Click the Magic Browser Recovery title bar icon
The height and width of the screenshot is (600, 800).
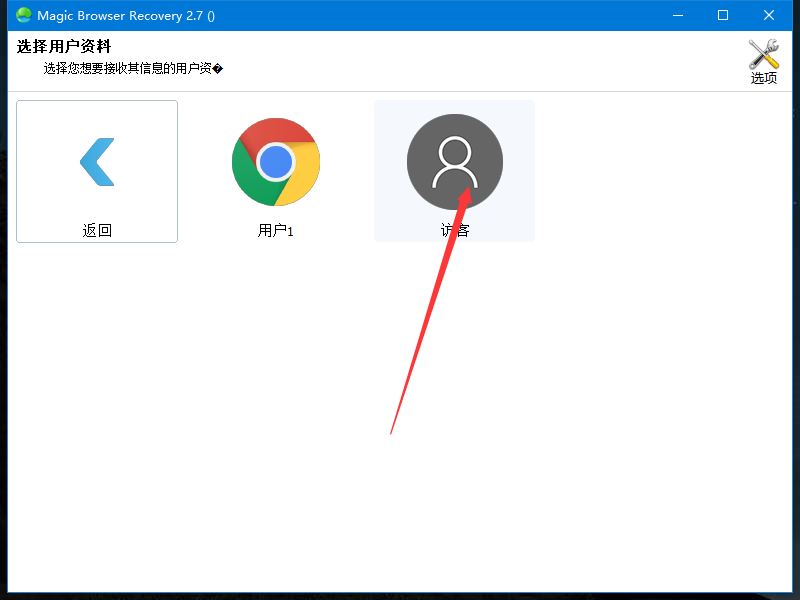click(x=23, y=15)
